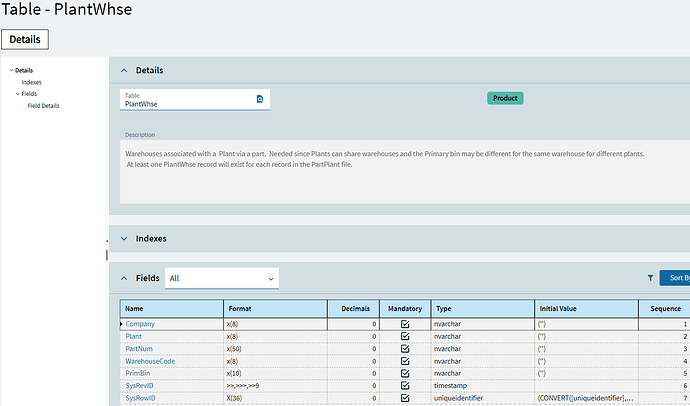
Task: Select Field Details in the navigation tree
Action: tap(43, 106)
